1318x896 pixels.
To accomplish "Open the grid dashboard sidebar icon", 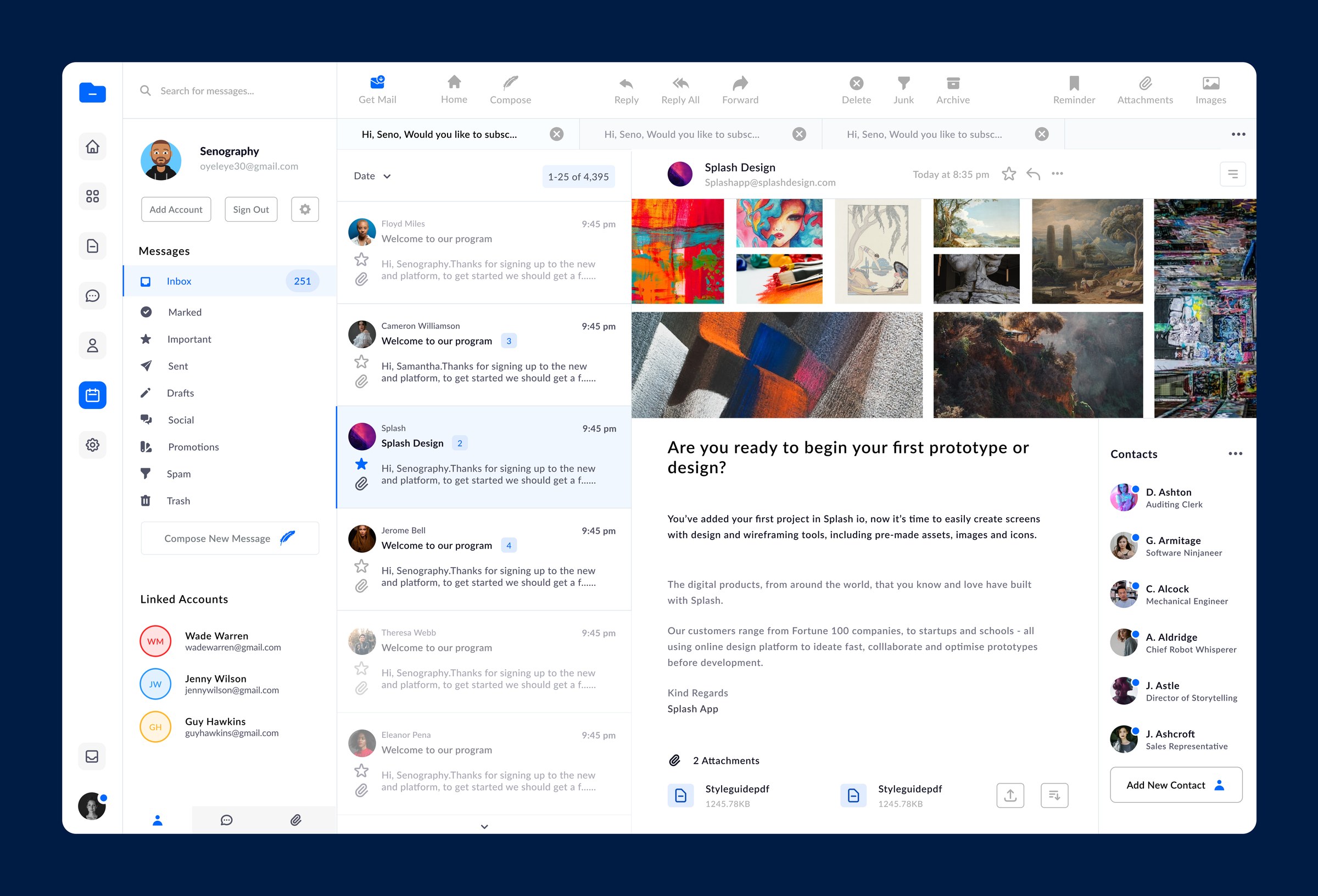I will pyautogui.click(x=92, y=196).
